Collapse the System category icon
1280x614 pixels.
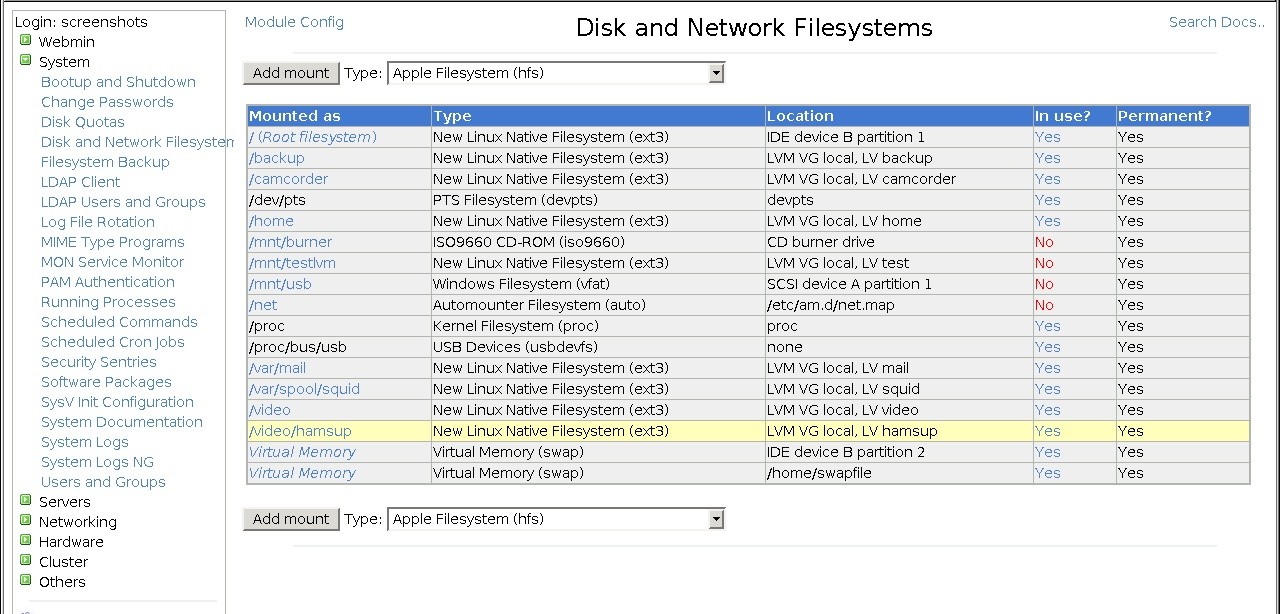[26, 61]
